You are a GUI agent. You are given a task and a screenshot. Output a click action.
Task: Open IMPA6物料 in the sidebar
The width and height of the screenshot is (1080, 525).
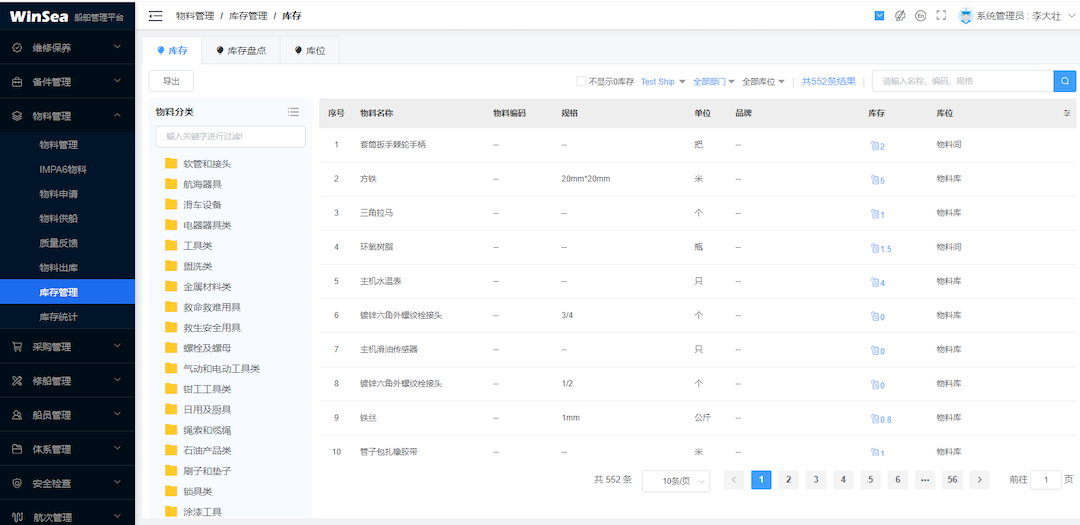[63, 169]
